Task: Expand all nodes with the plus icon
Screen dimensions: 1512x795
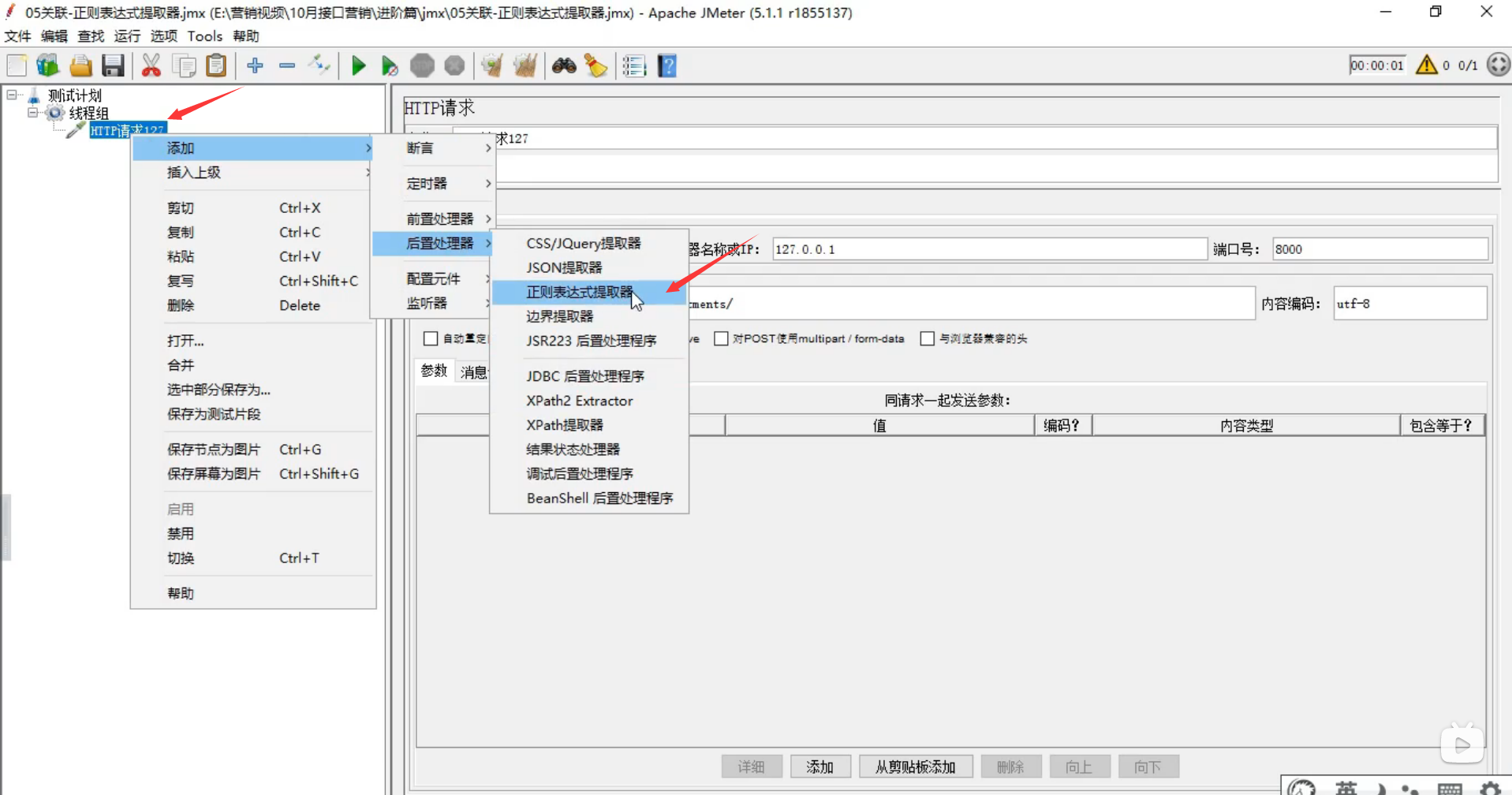Action: coord(255,65)
